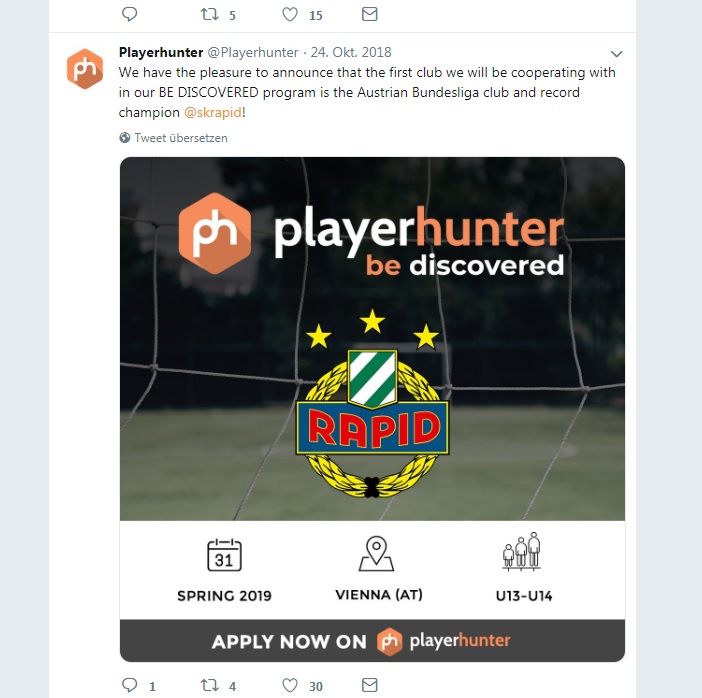
Task: Retweet the Playerhunter Rapid announcement tweet
Action: tap(209, 685)
